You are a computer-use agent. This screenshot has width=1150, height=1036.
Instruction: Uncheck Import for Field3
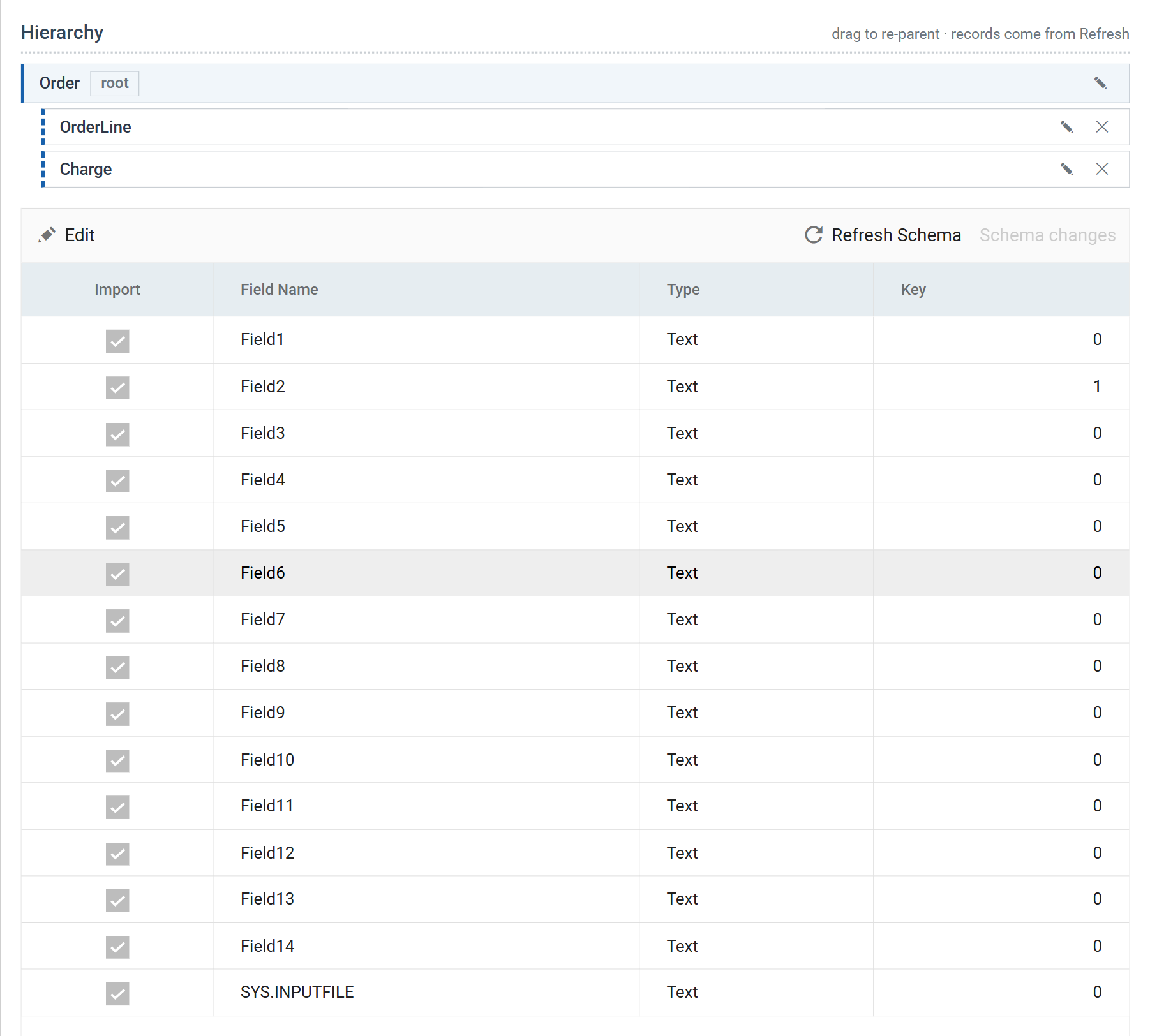(x=117, y=434)
